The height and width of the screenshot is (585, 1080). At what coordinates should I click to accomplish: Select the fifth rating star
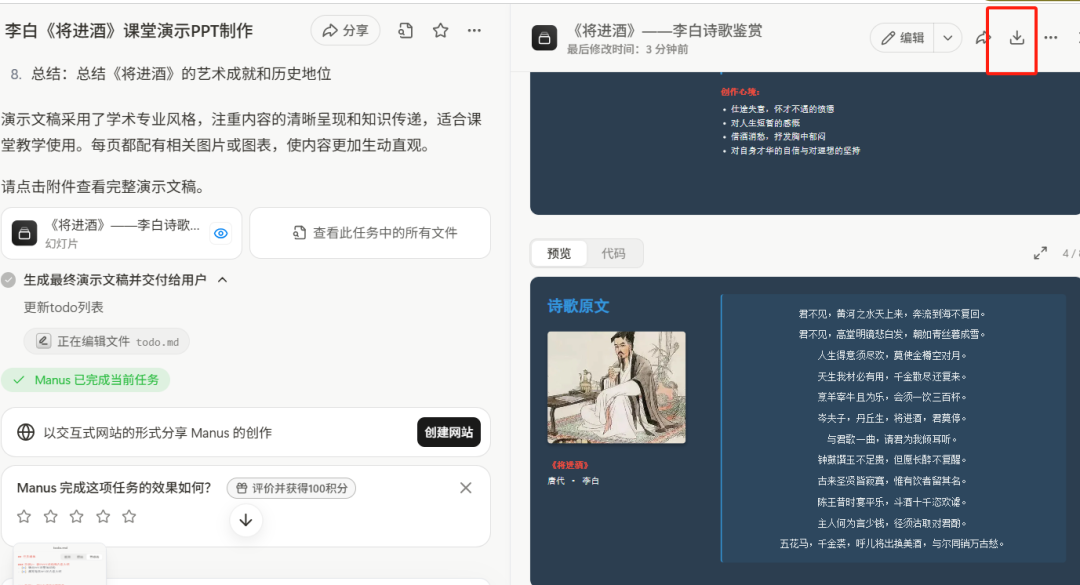(127, 516)
